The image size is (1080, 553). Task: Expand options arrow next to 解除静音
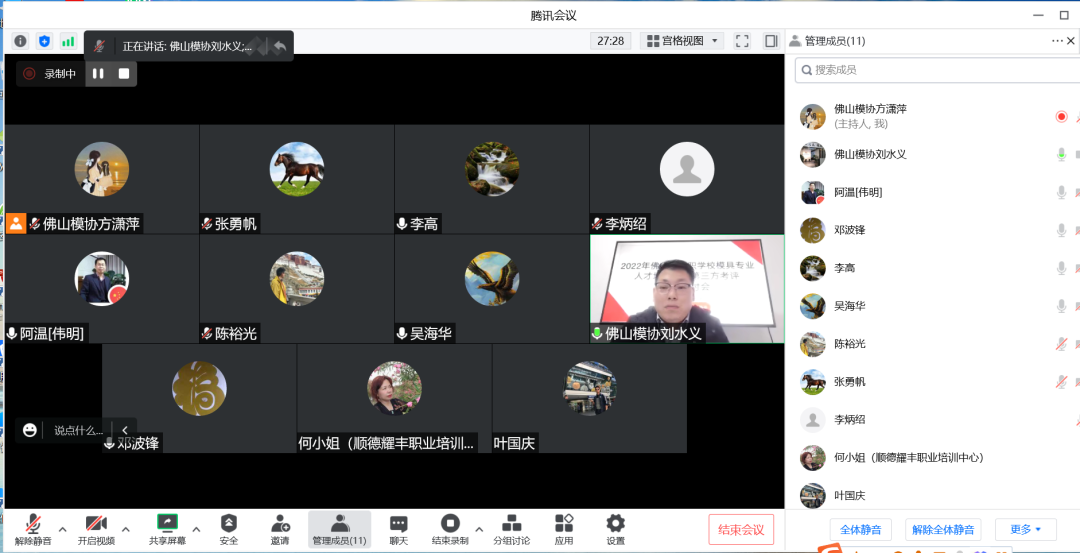62,529
